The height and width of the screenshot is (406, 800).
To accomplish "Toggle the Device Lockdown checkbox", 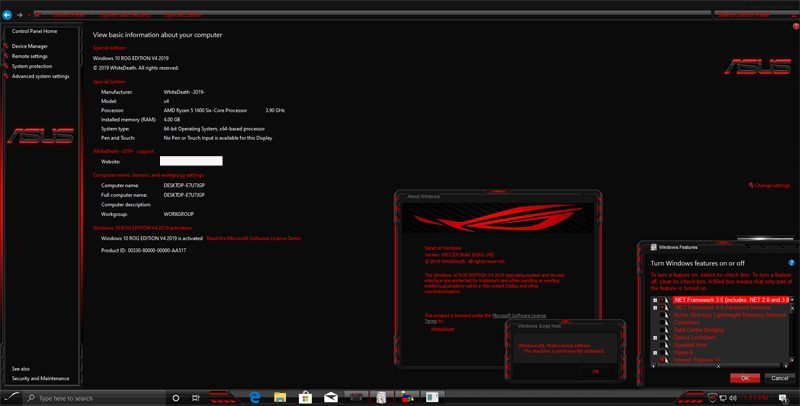I will 662,338.
